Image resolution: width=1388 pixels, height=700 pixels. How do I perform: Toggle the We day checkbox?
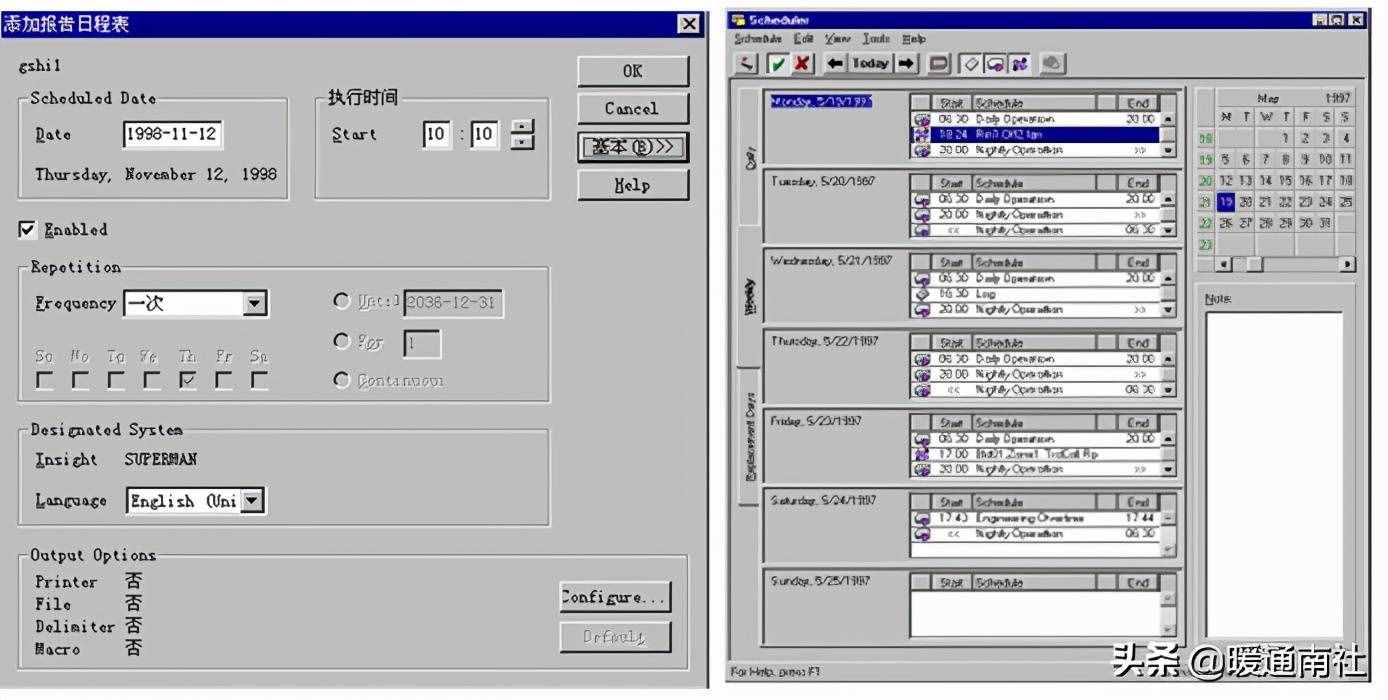pyautogui.click(x=153, y=380)
